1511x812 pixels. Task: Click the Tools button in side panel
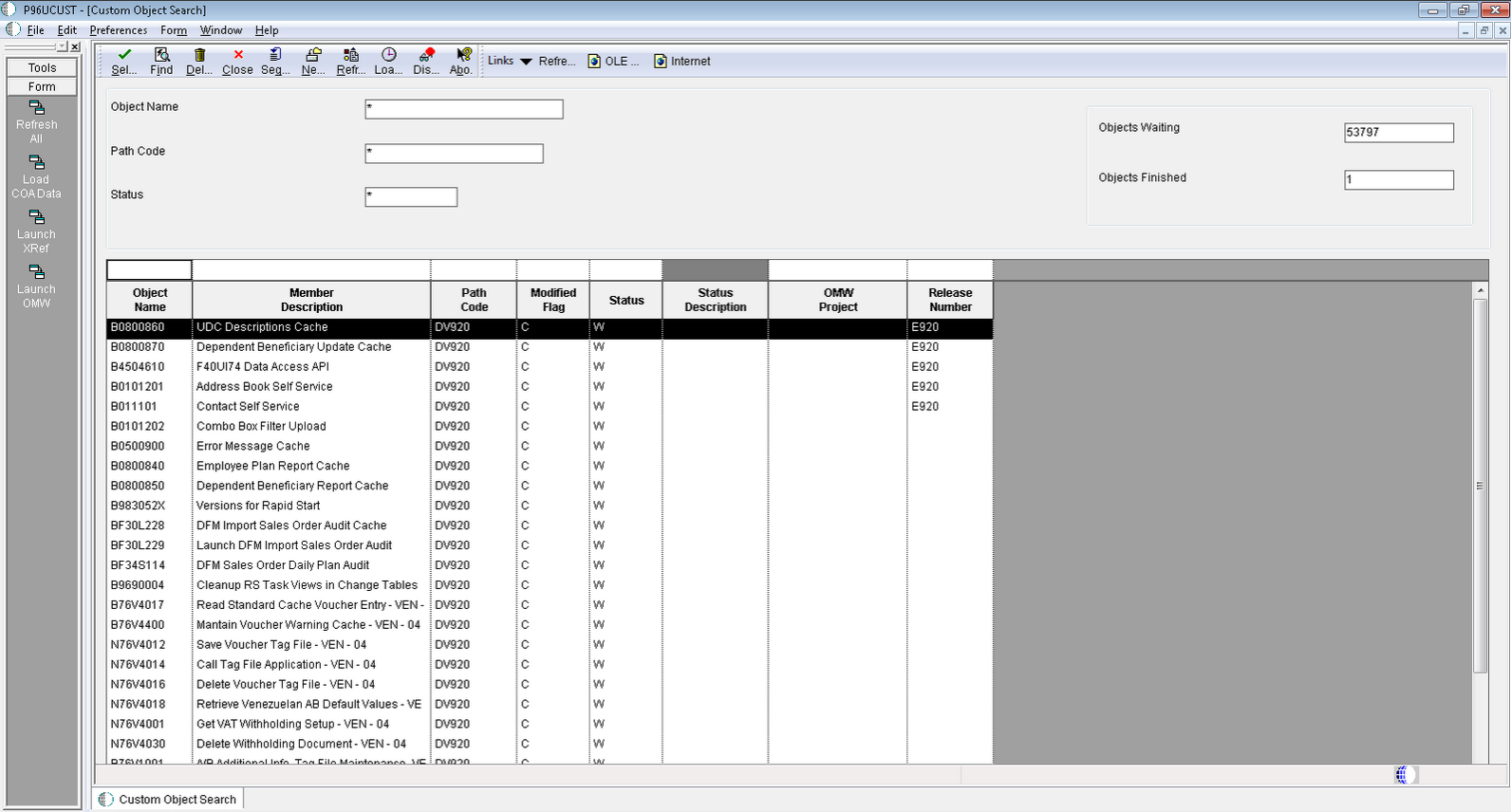coord(42,67)
